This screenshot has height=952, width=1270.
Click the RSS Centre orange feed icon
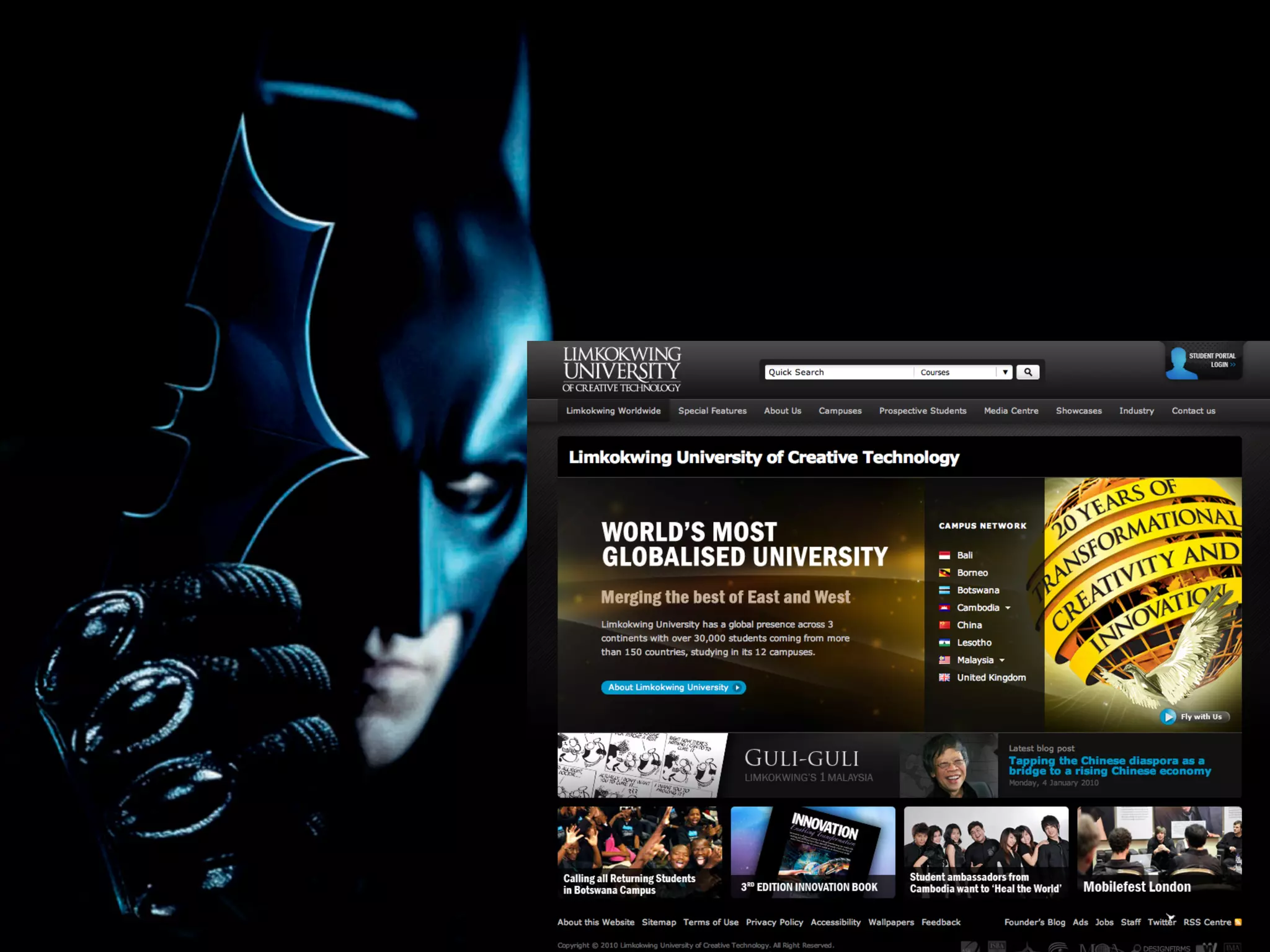pos(1238,922)
